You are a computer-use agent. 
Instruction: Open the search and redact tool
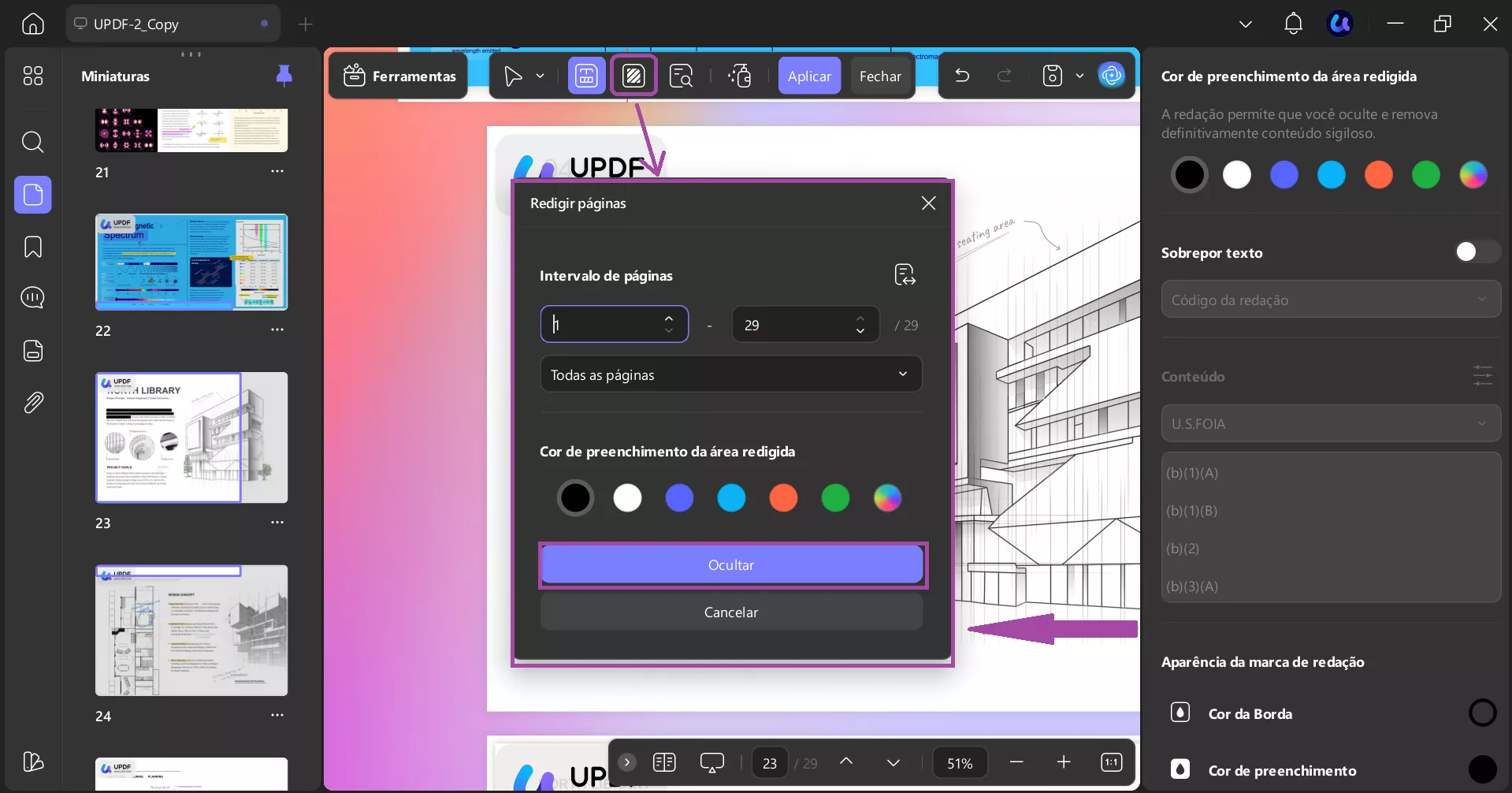[682, 76]
